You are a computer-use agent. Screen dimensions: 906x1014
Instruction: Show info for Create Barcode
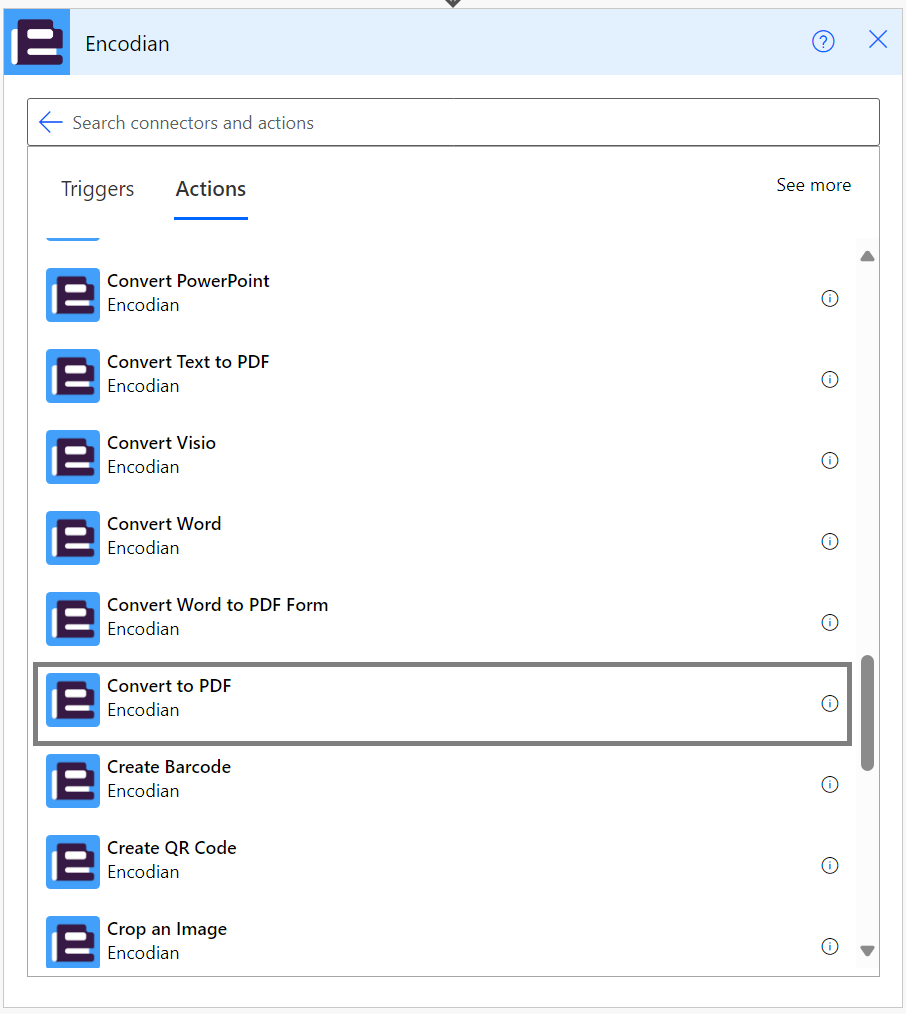[830, 784]
